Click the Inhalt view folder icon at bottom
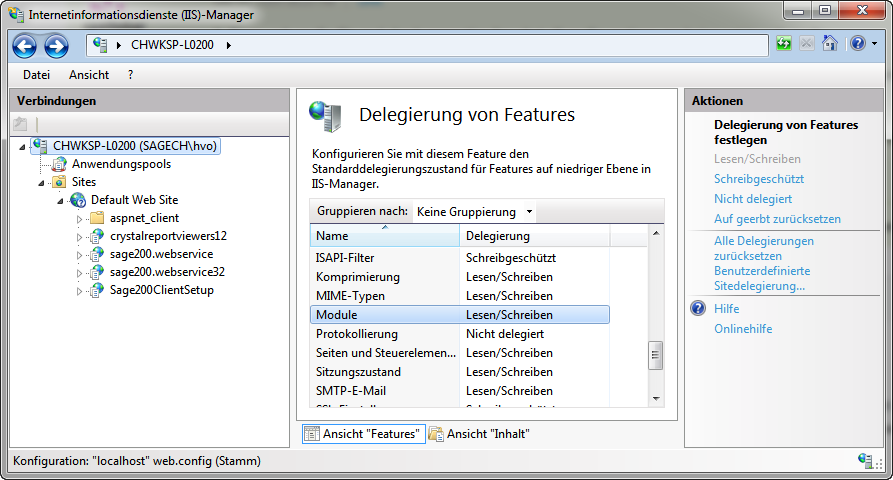This screenshot has width=893, height=480. click(x=436, y=434)
